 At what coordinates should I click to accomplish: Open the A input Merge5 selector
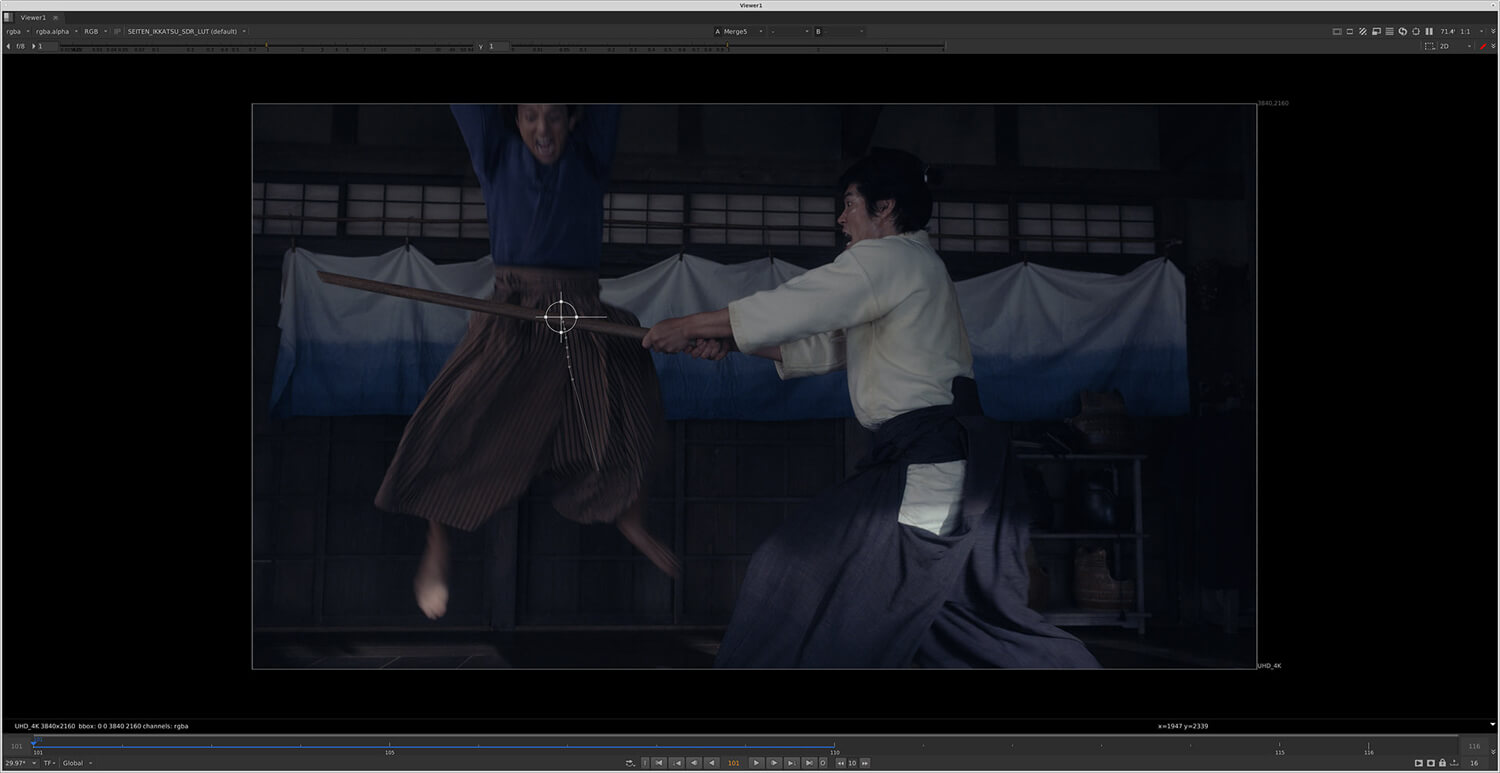(740, 31)
